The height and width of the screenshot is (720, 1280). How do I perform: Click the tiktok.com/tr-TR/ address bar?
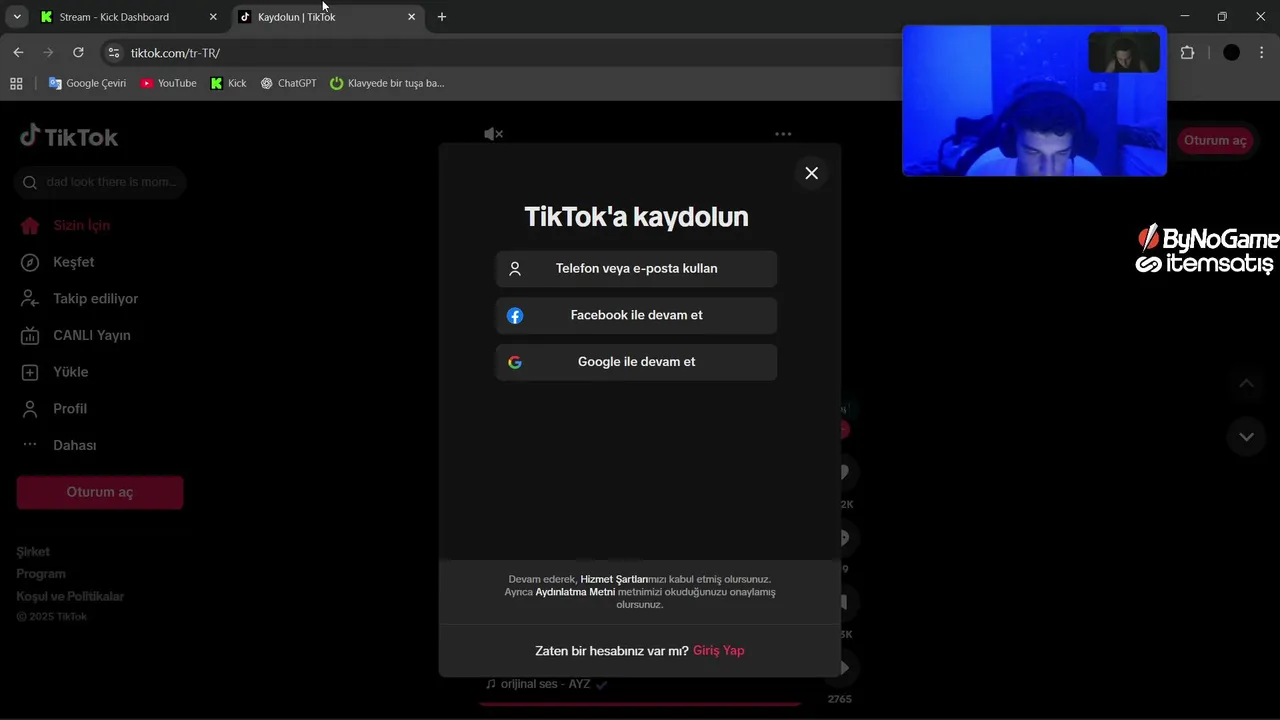point(500,53)
